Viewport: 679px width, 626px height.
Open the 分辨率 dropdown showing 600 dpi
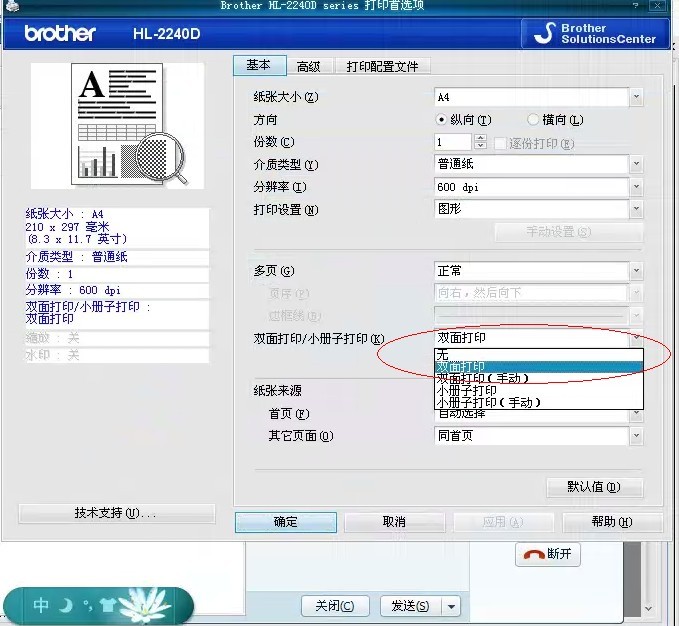point(538,187)
